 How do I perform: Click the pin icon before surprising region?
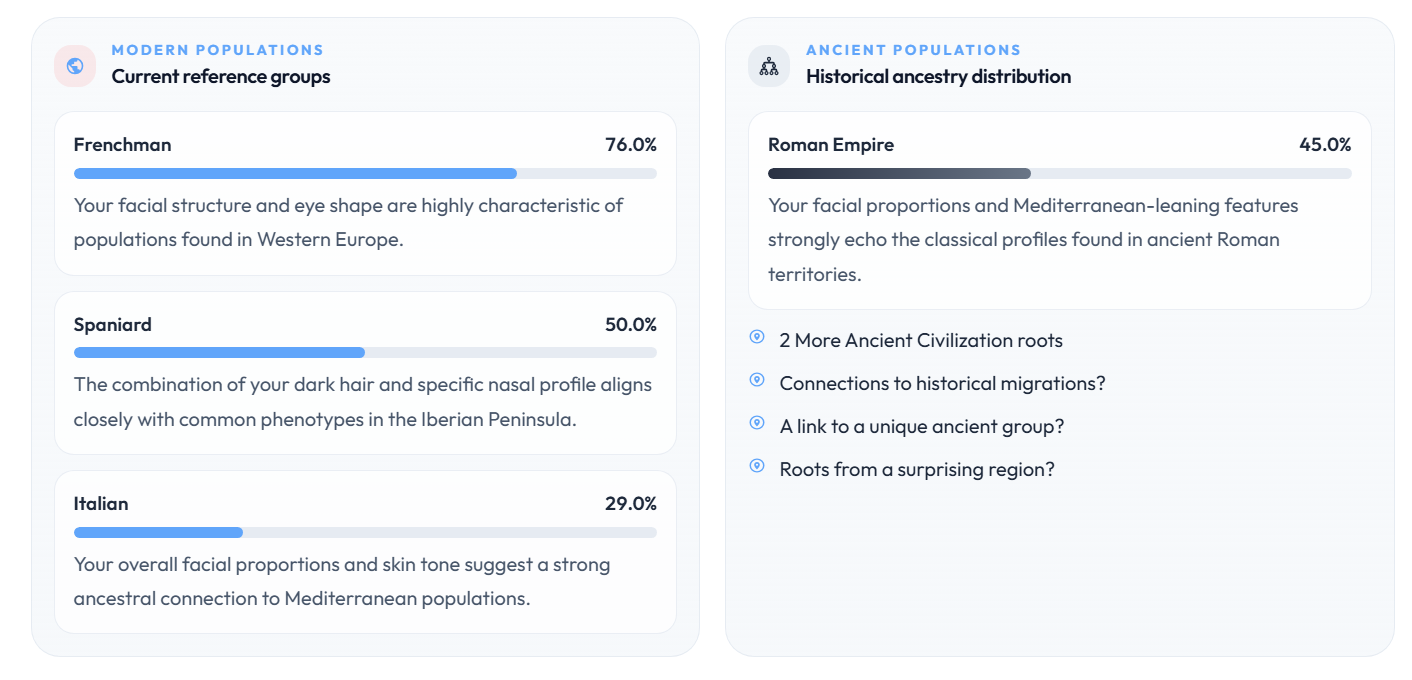pos(757,466)
